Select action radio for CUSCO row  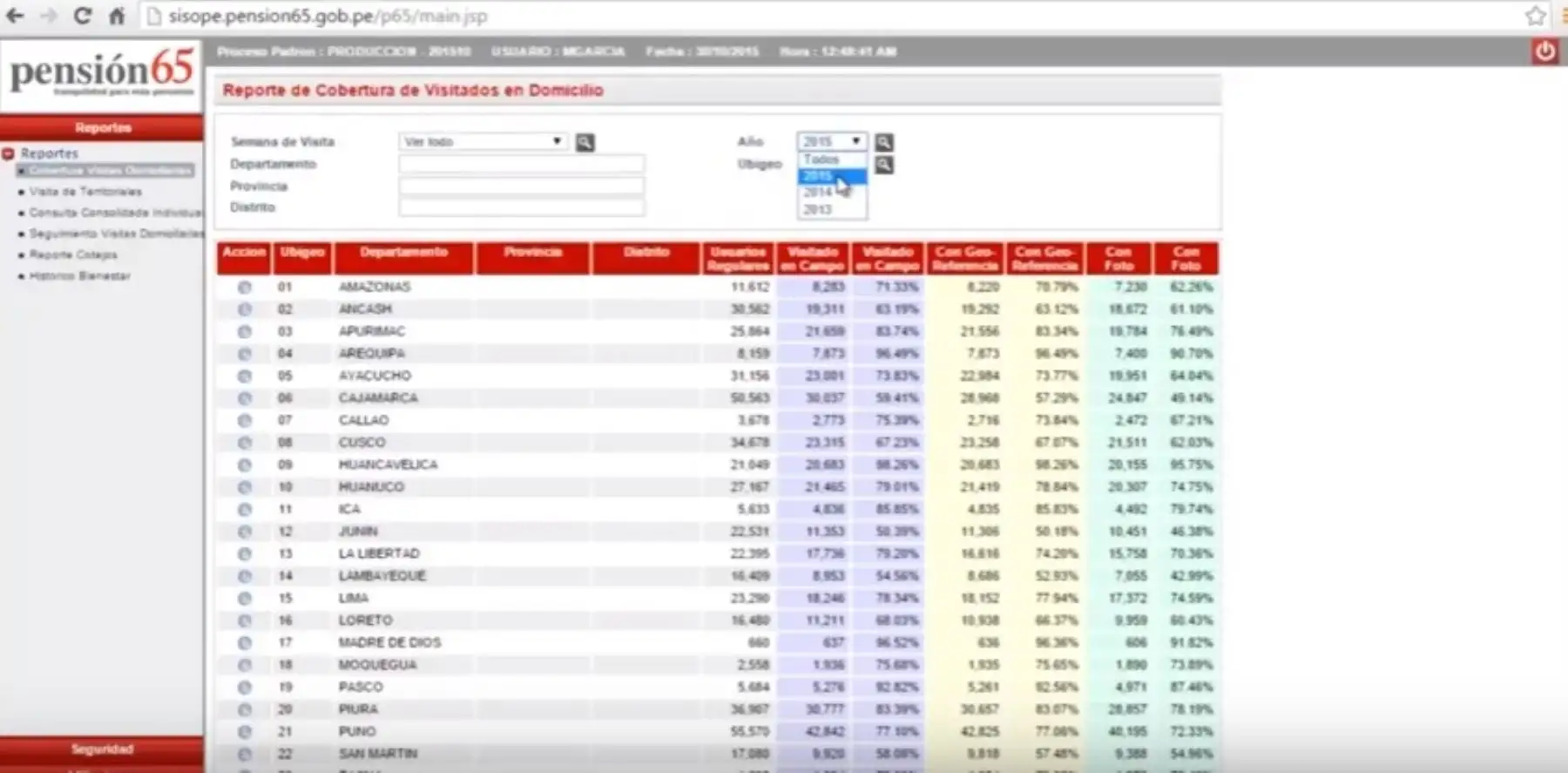(x=244, y=443)
